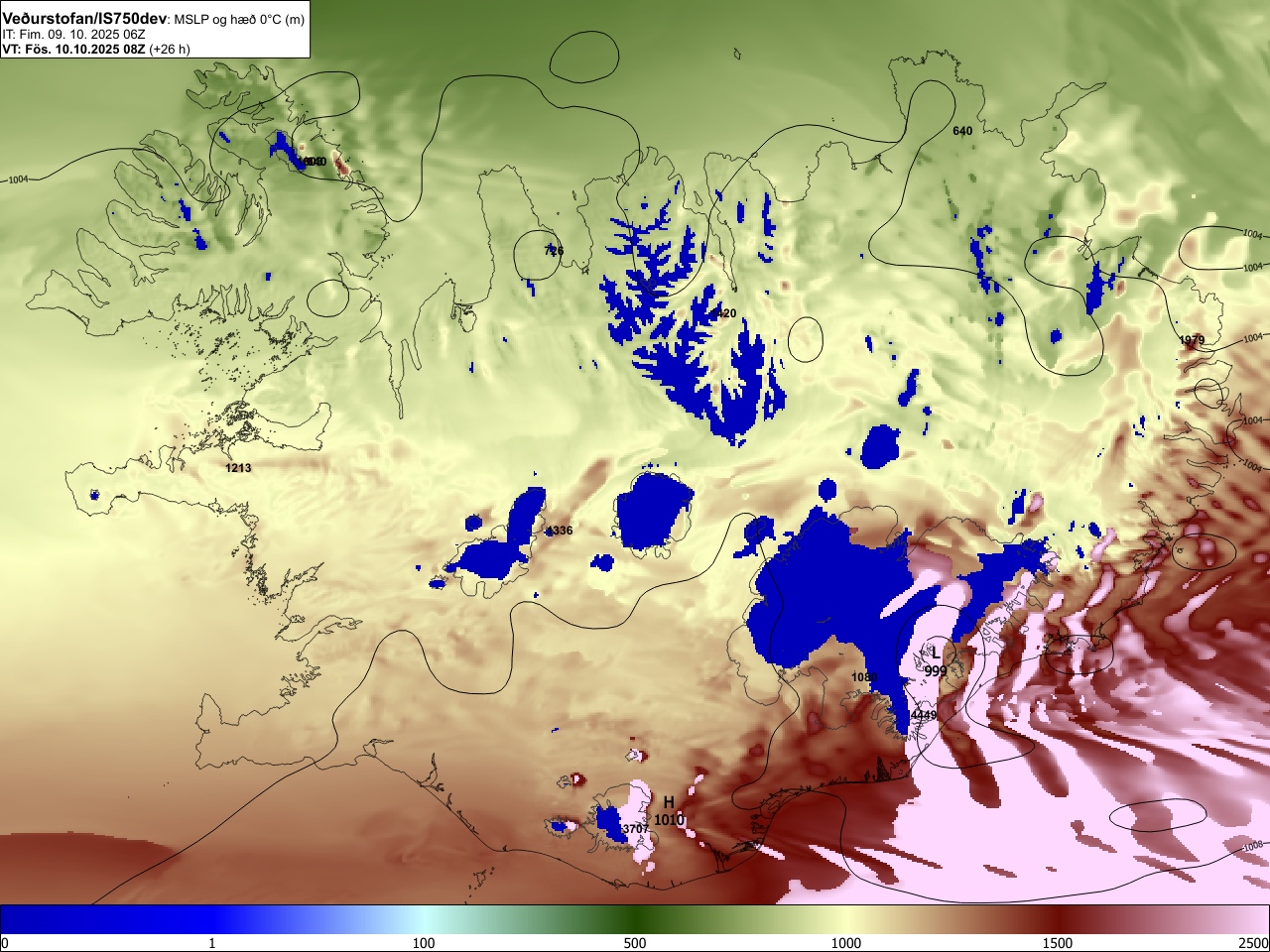Click the "L" low pressure marker
Viewport: 1270px width, 952px height.
pos(935,653)
